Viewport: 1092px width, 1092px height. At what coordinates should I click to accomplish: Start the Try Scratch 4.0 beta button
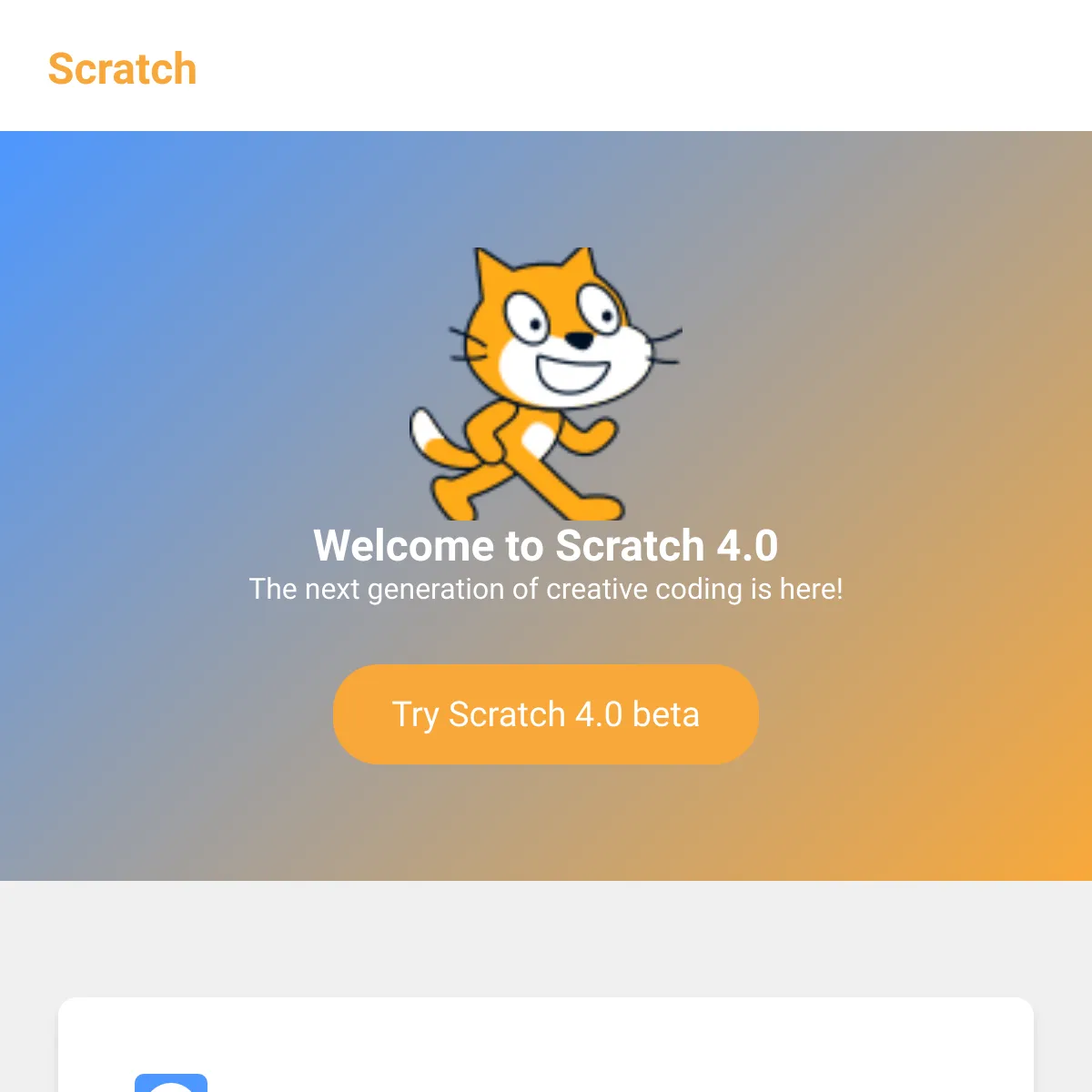[546, 714]
